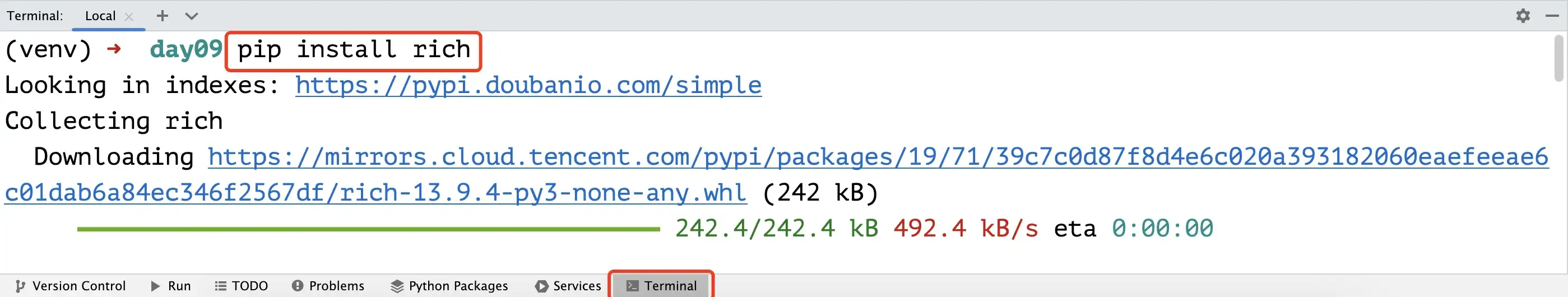
Task: Open the Problems tool window
Action: (x=328, y=286)
